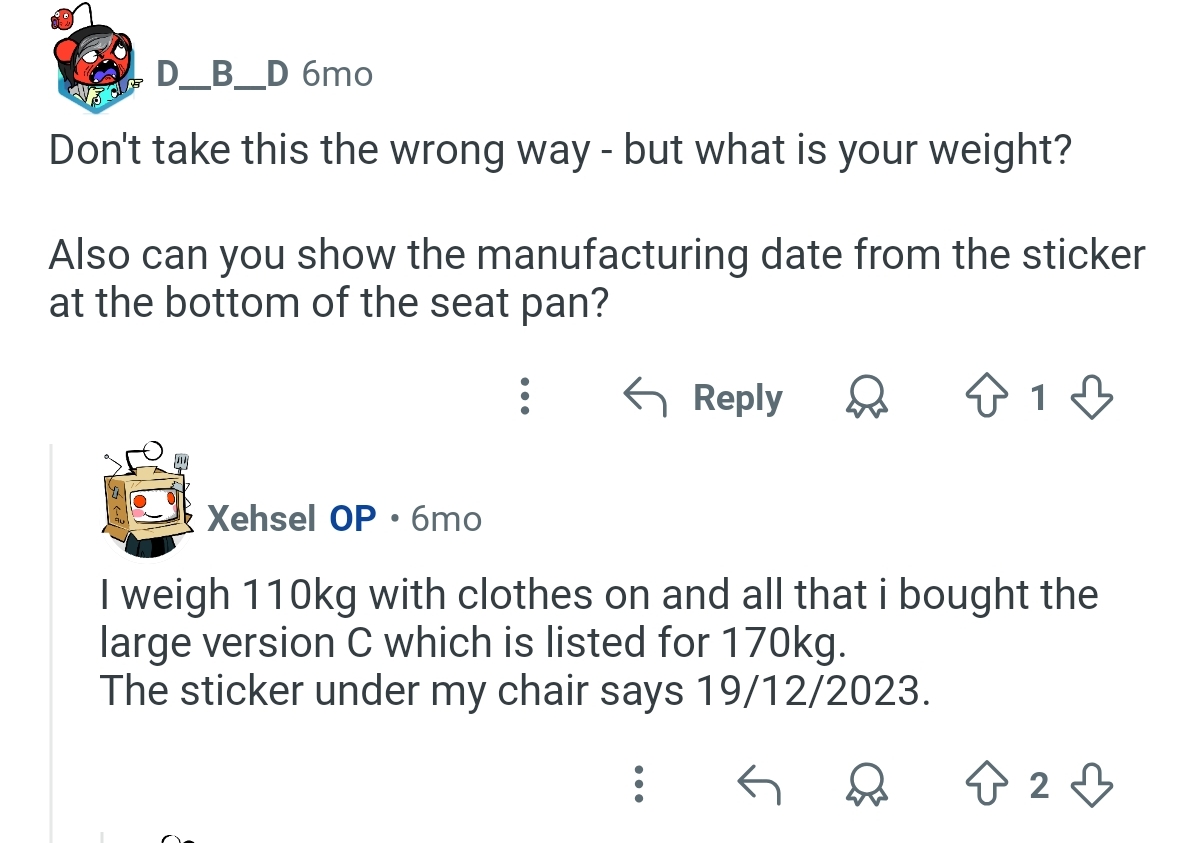Click the OP badge next to Xehsel

(x=353, y=518)
